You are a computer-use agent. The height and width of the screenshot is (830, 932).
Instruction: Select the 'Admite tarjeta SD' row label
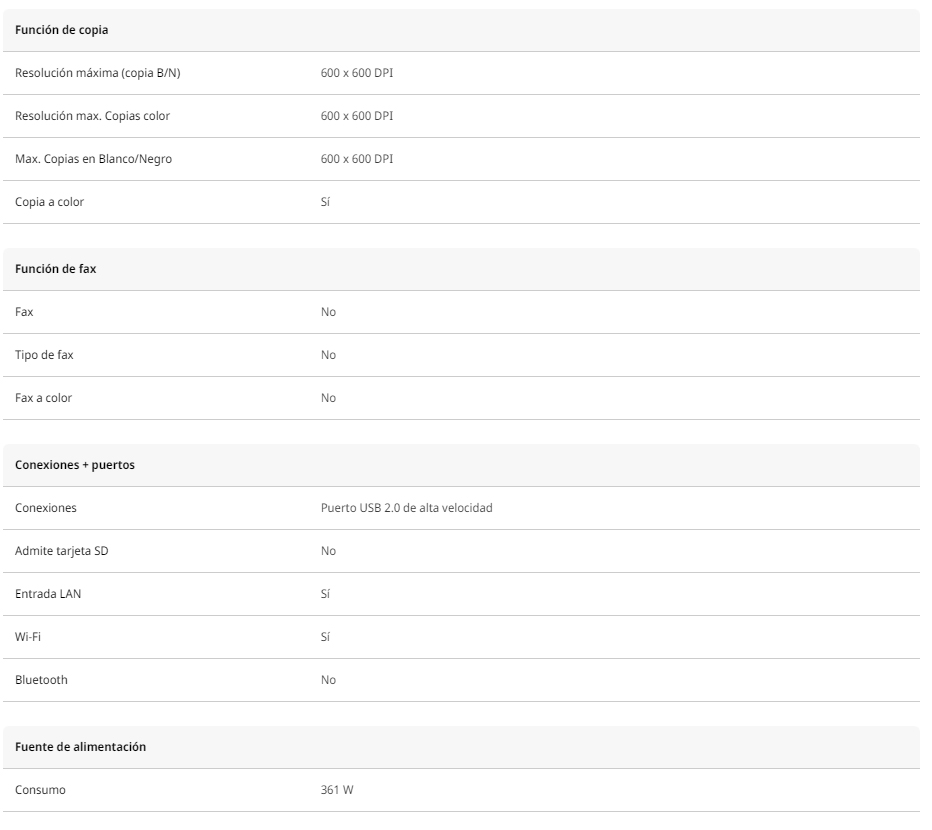[x=62, y=551]
